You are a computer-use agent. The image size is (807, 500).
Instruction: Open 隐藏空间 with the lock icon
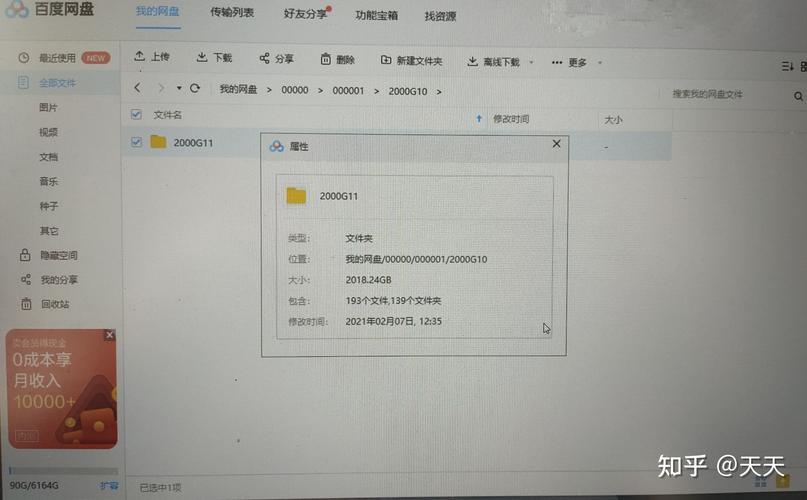click(x=49, y=255)
